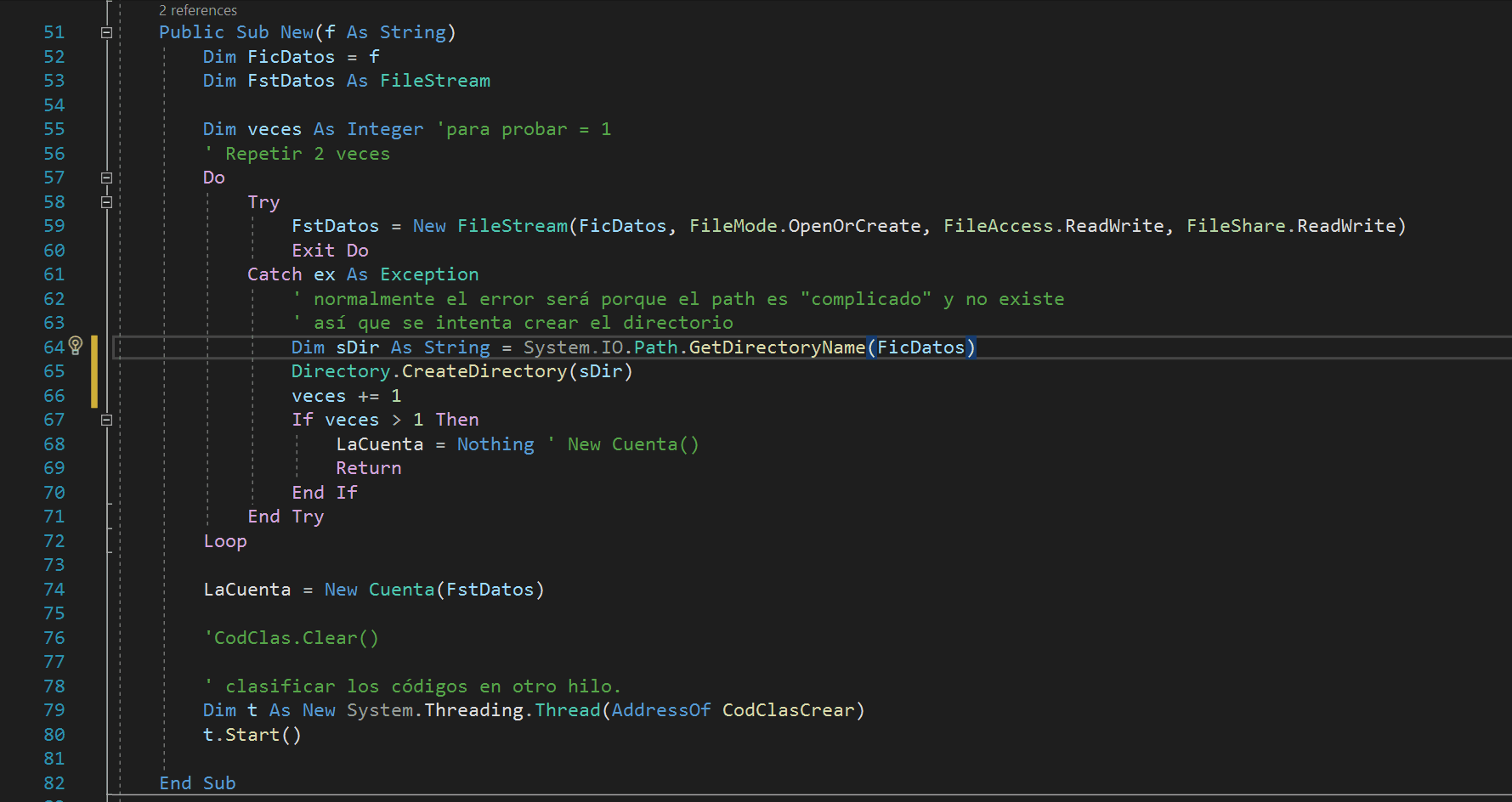1512x802 pixels.
Task: Click the yellow change-tracking bar in the gutter
Action: pos(96,370)
